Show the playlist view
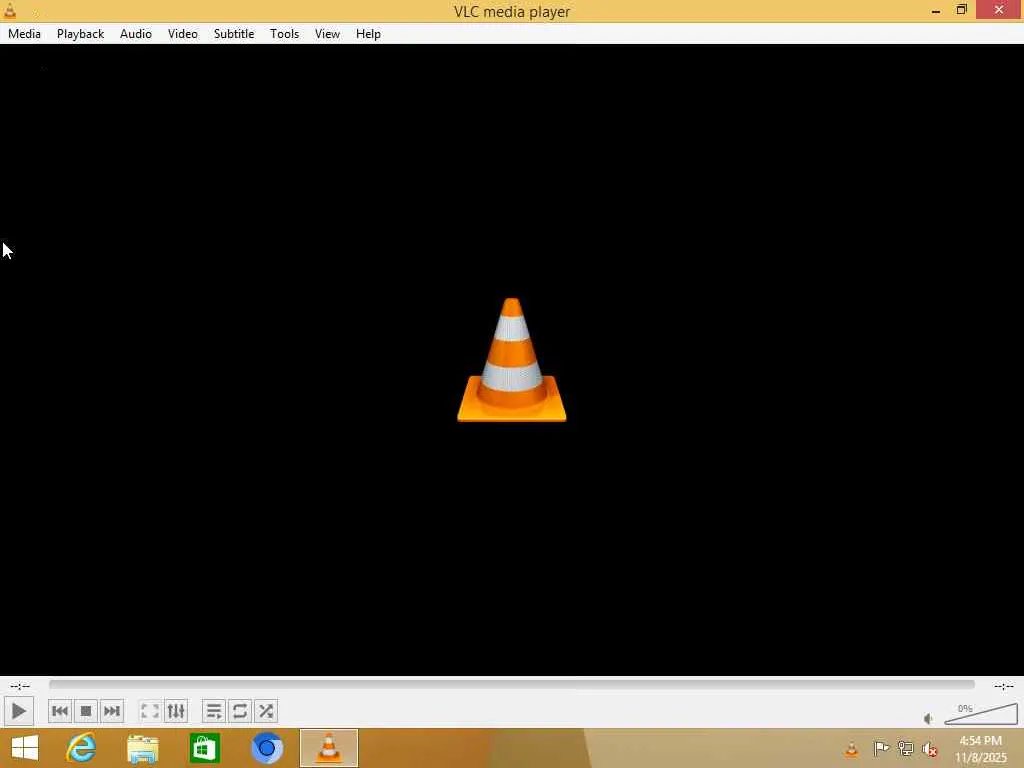Screen dimensions: 1024x768 coord(214,711)
